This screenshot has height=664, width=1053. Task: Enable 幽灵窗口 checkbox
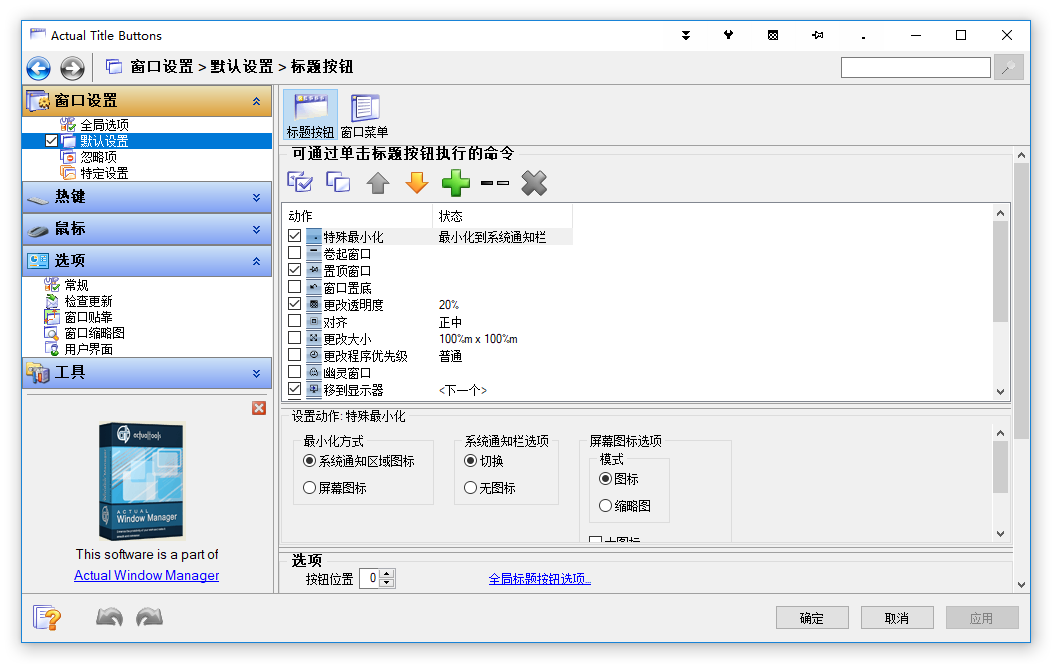[x=294, y=372]
